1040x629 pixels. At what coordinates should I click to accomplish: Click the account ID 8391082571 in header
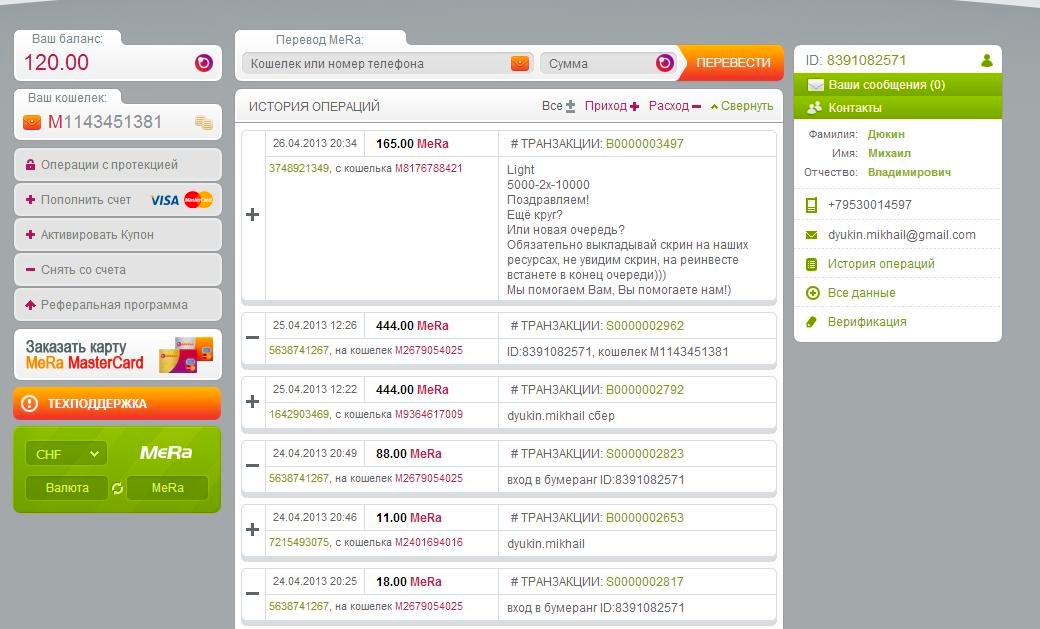click(x=866, y=60)
